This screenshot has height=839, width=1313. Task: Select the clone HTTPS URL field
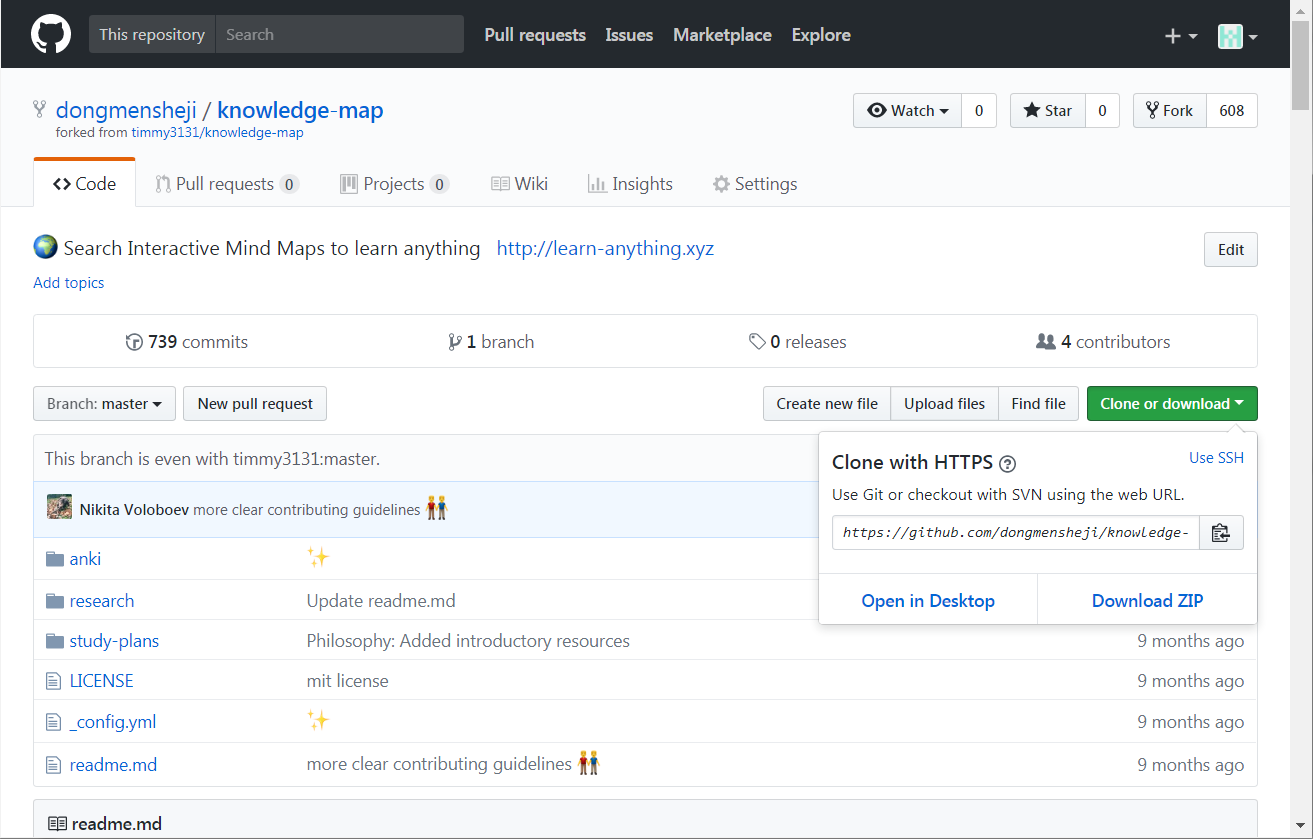1015,533
